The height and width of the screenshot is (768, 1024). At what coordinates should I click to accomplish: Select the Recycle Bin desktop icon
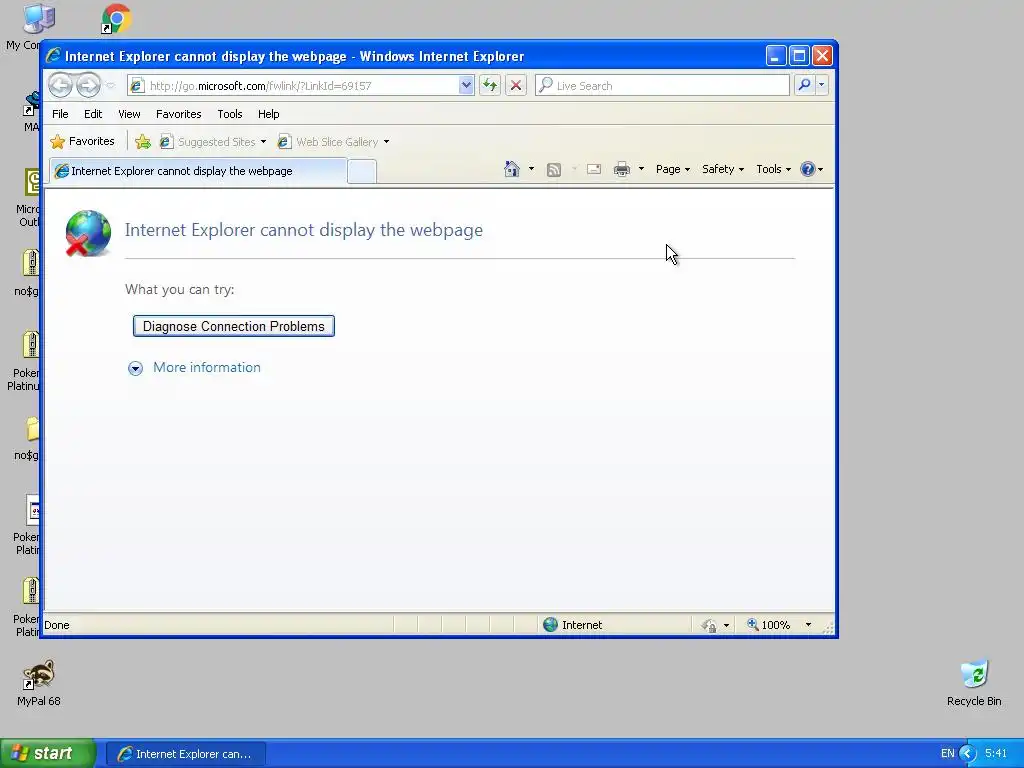(974, 683)
